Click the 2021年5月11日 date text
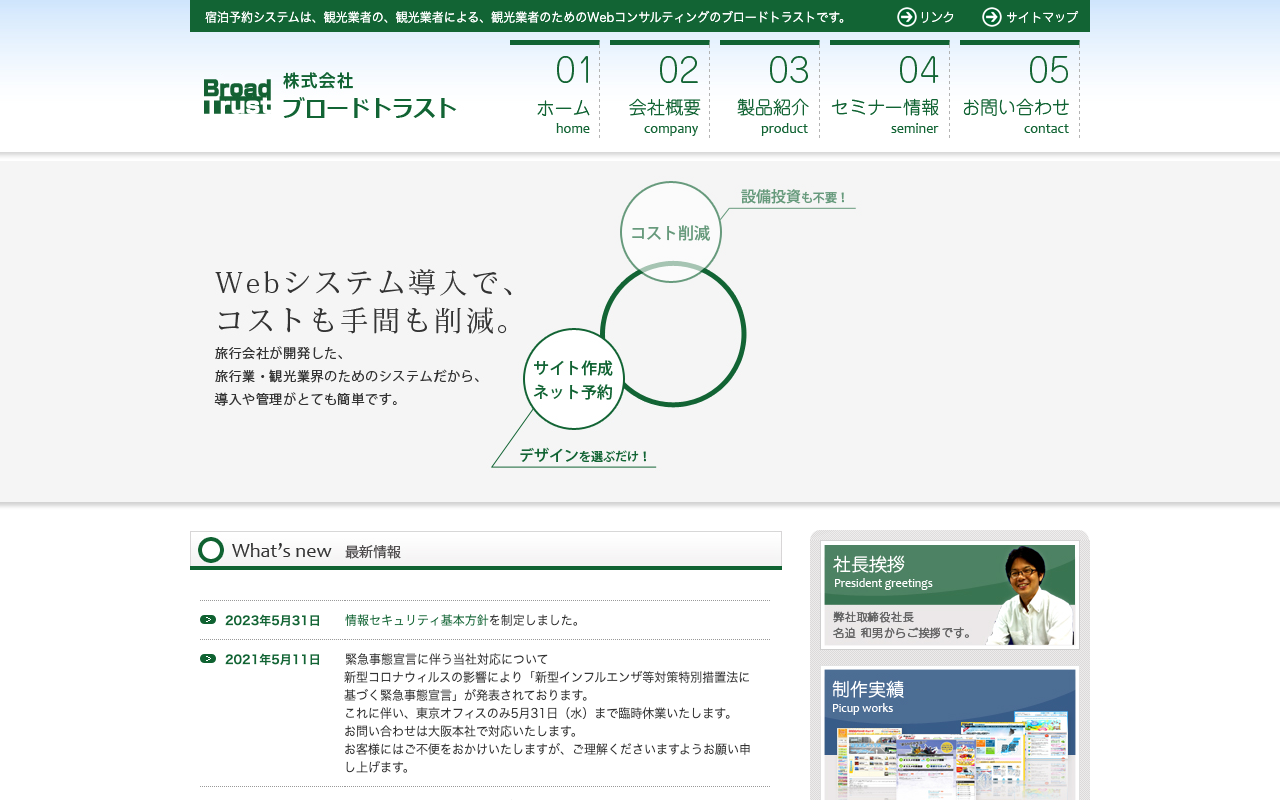The height and width of the screenshot is (800, 1280). 273,659
